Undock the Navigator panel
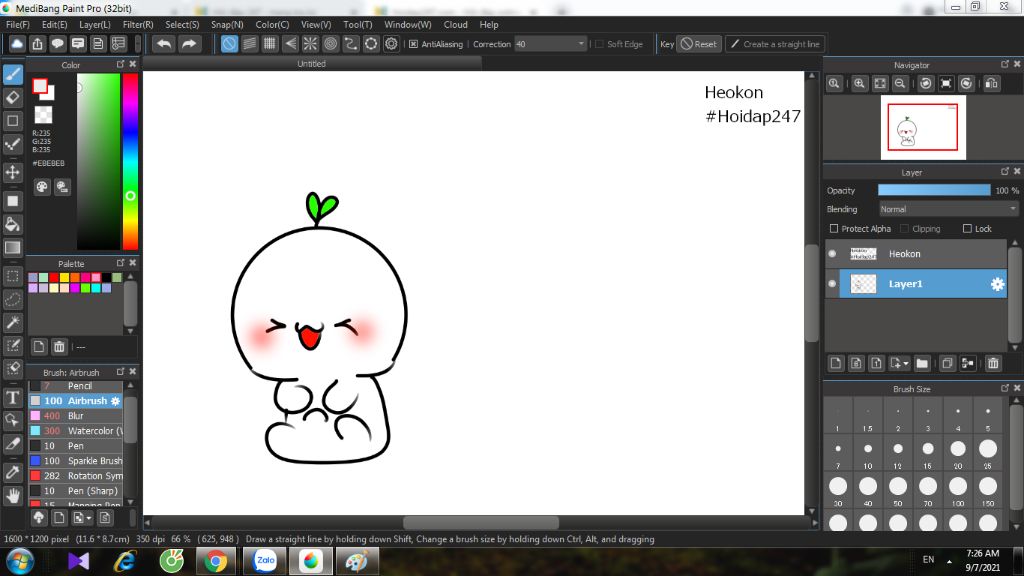This screenshot has width=1024, height=576. (1004, 64)
